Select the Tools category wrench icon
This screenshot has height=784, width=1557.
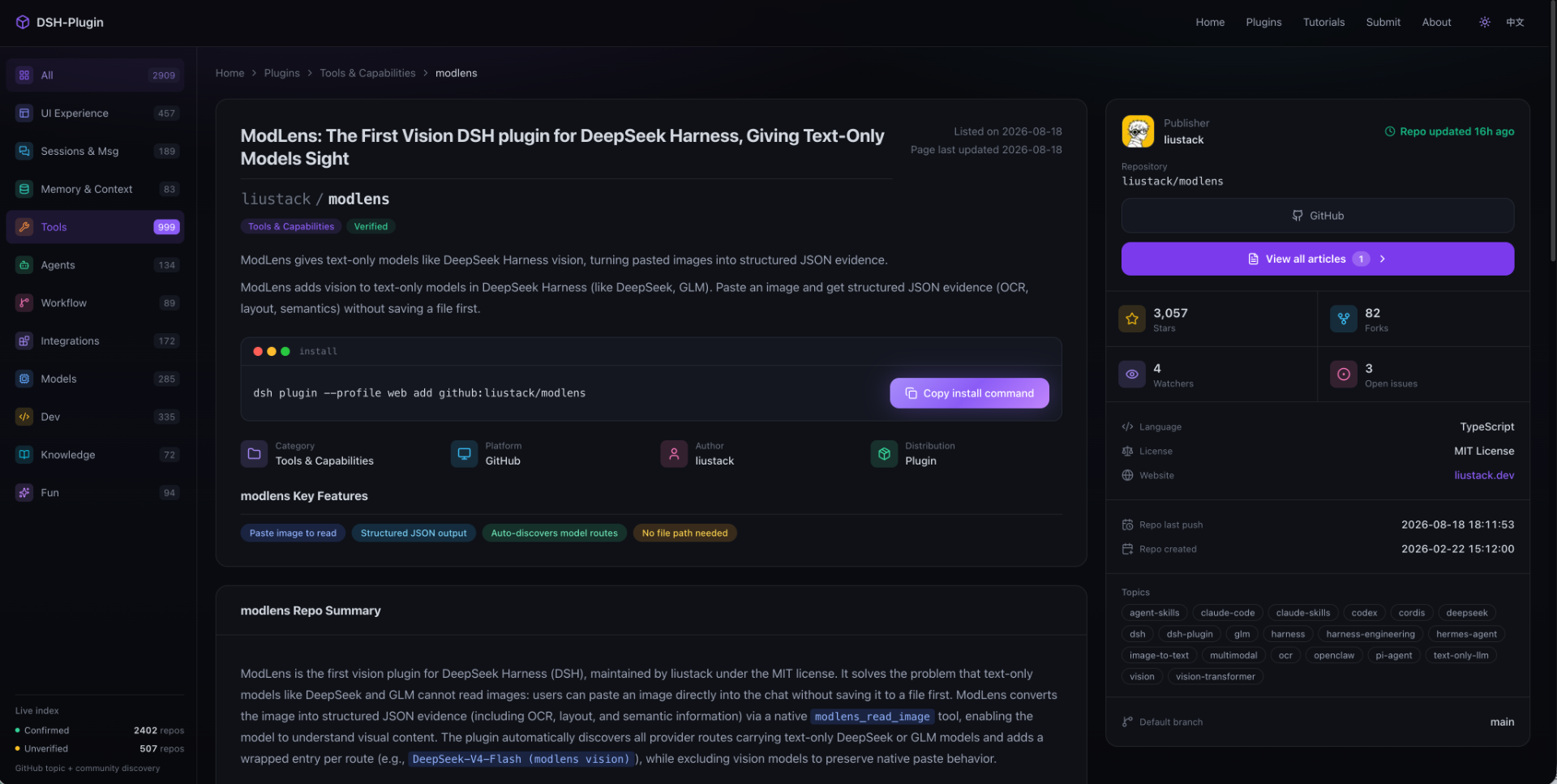(24, 227)
